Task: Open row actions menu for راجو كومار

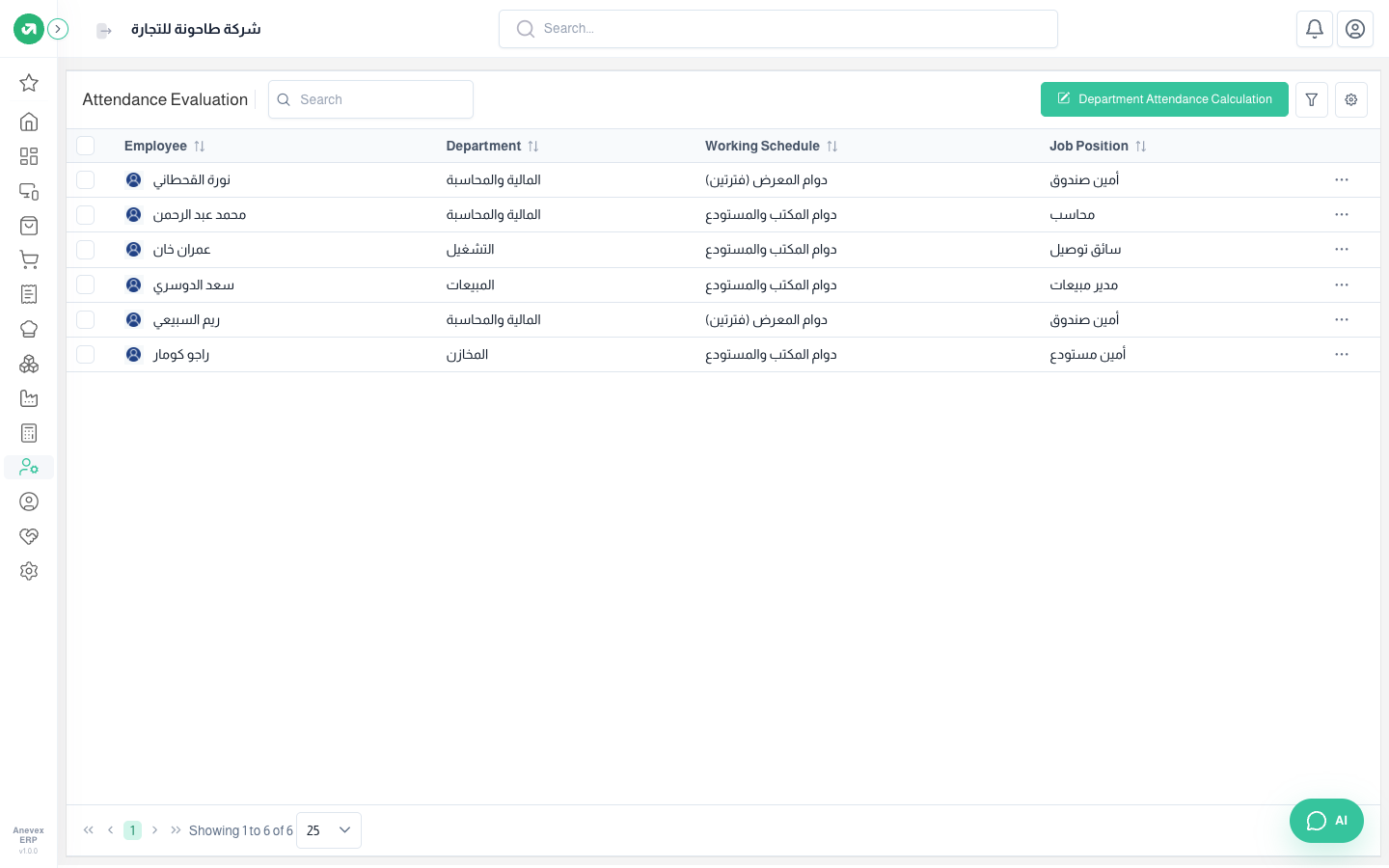Action: [1342, 354]
